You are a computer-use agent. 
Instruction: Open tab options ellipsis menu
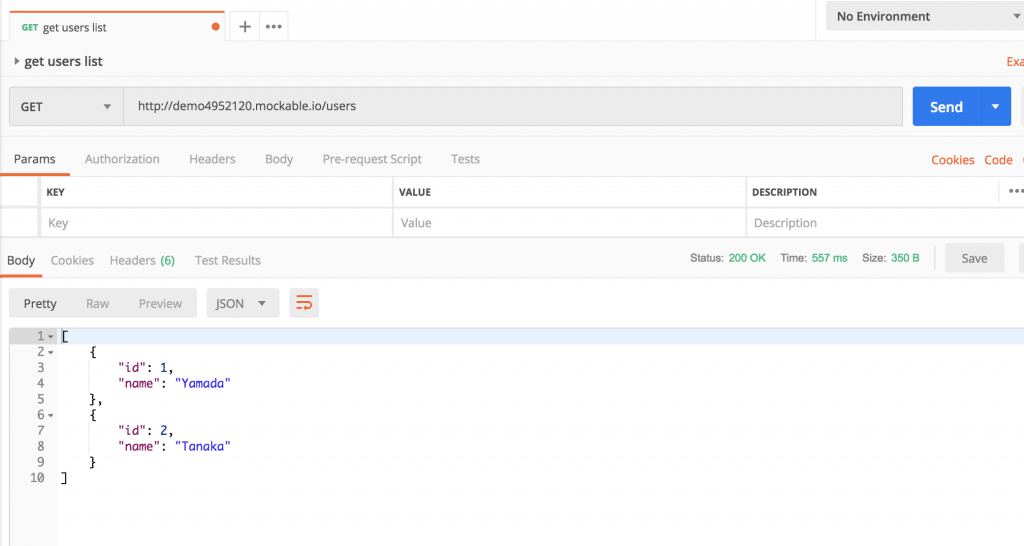pos(274,27)
